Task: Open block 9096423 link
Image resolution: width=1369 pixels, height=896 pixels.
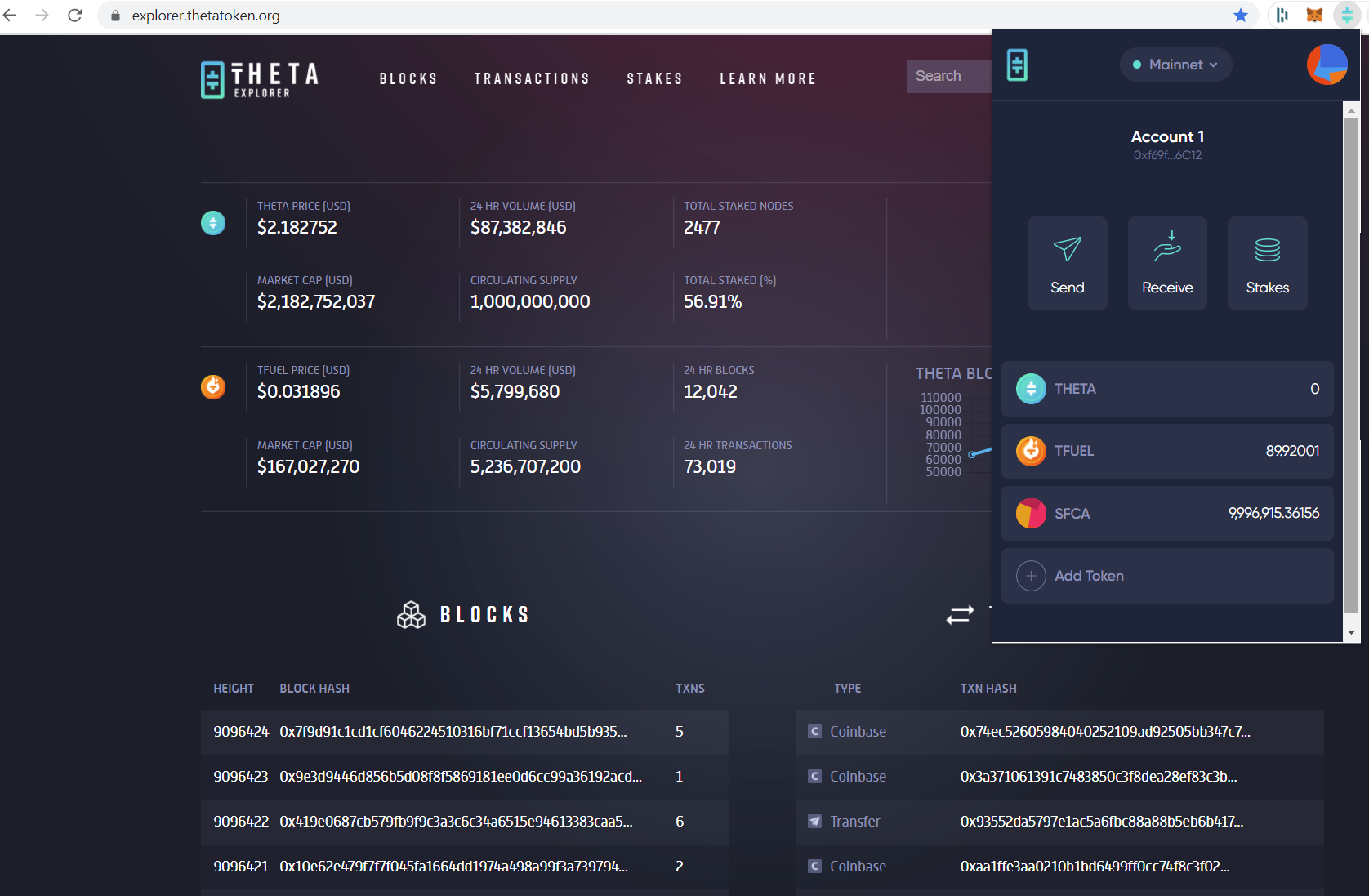Action: tap(241, 776)
